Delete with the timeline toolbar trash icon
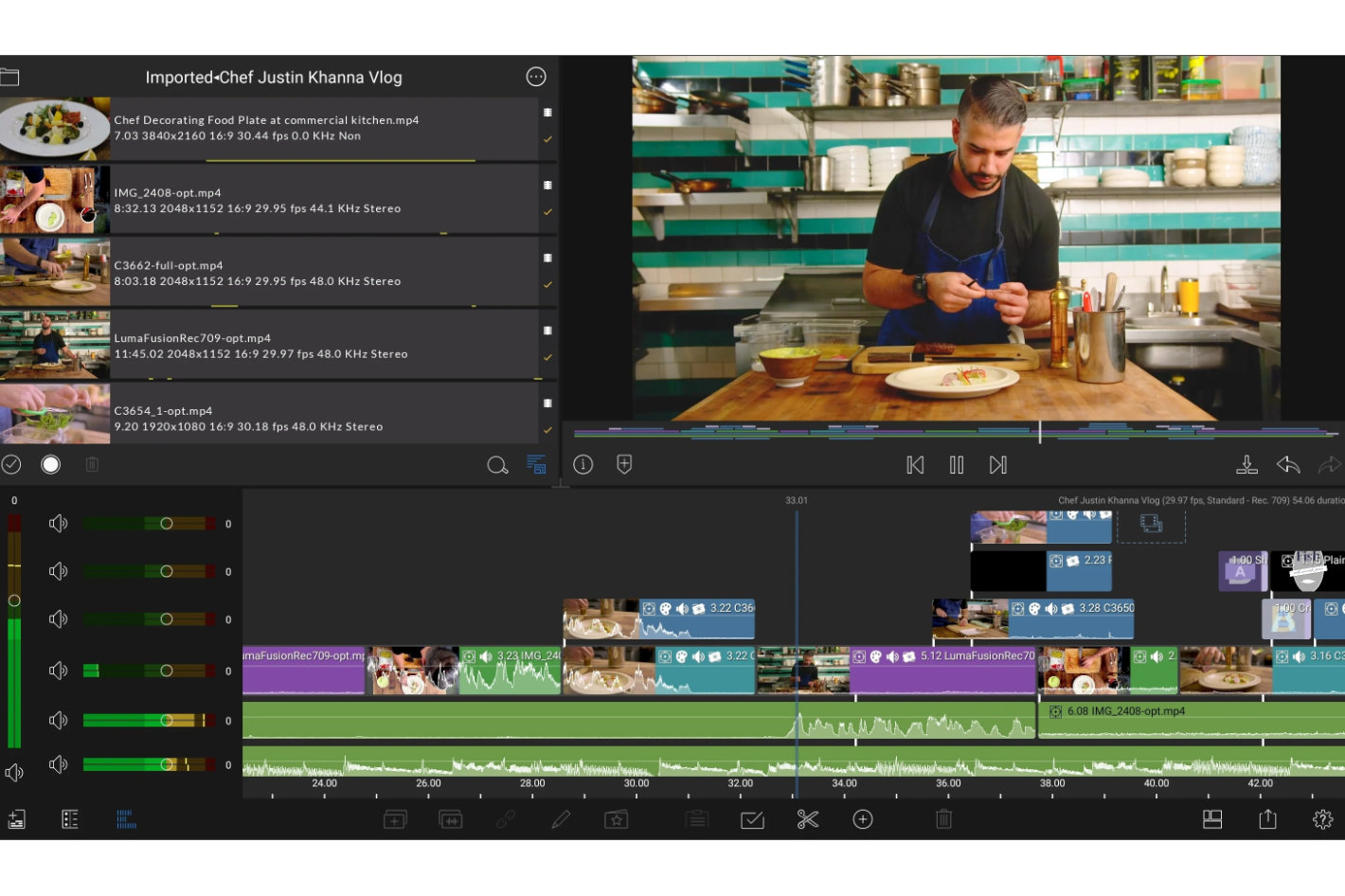 click(x=943, y=819)
